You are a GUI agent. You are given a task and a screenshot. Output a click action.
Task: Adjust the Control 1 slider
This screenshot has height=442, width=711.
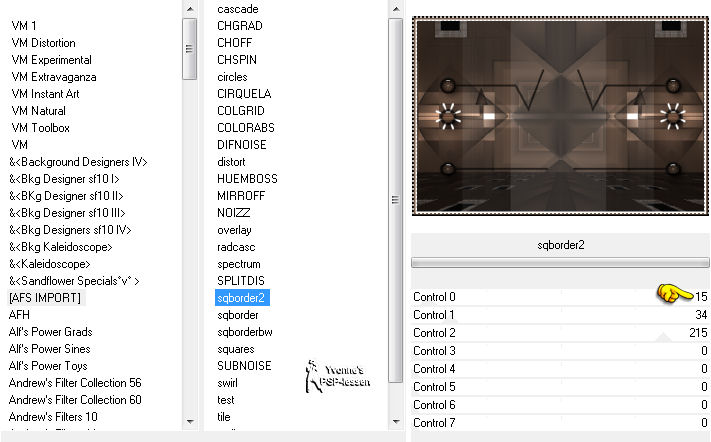[560, 315]
